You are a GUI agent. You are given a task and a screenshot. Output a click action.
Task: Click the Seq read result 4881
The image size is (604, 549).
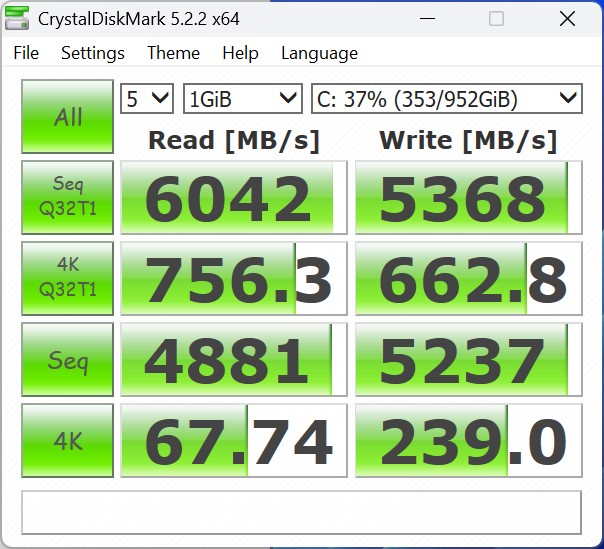pyautogui.click(x=234, y=359)
